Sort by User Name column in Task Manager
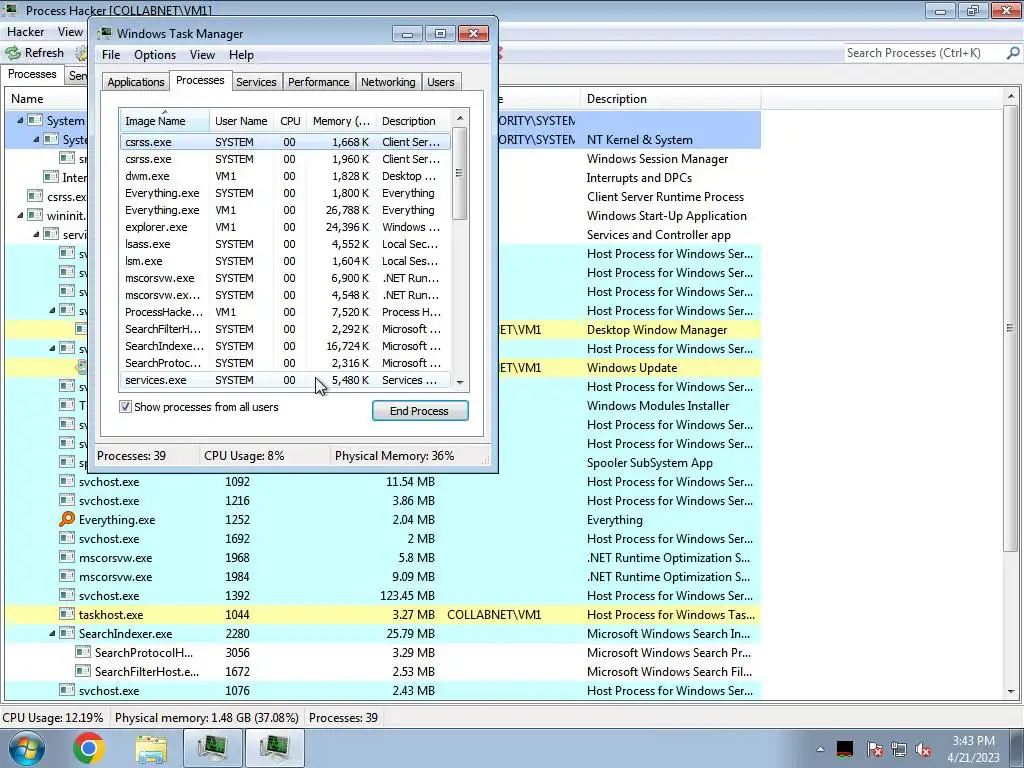The width and height of the screenshot is (1024, 768). [x=241, y=121]
